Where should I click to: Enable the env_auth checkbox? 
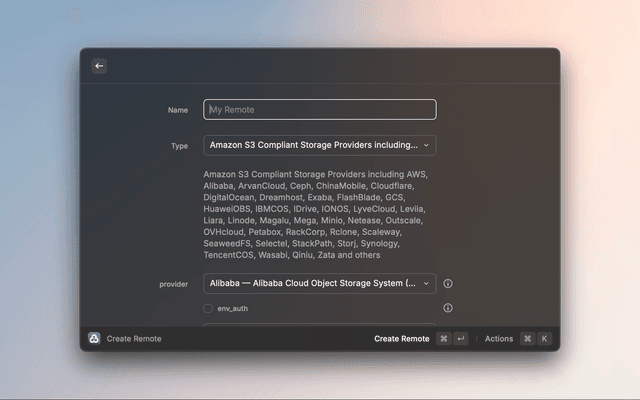point(208,309)
